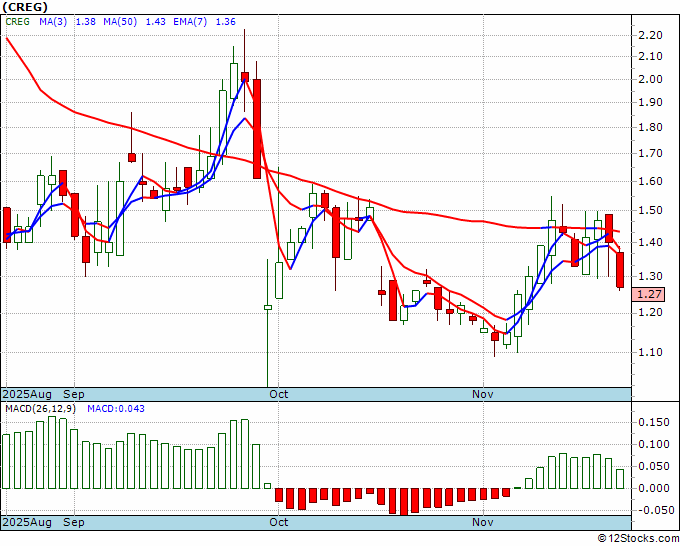Click the EMA(7) legend label

coord(190,22)
